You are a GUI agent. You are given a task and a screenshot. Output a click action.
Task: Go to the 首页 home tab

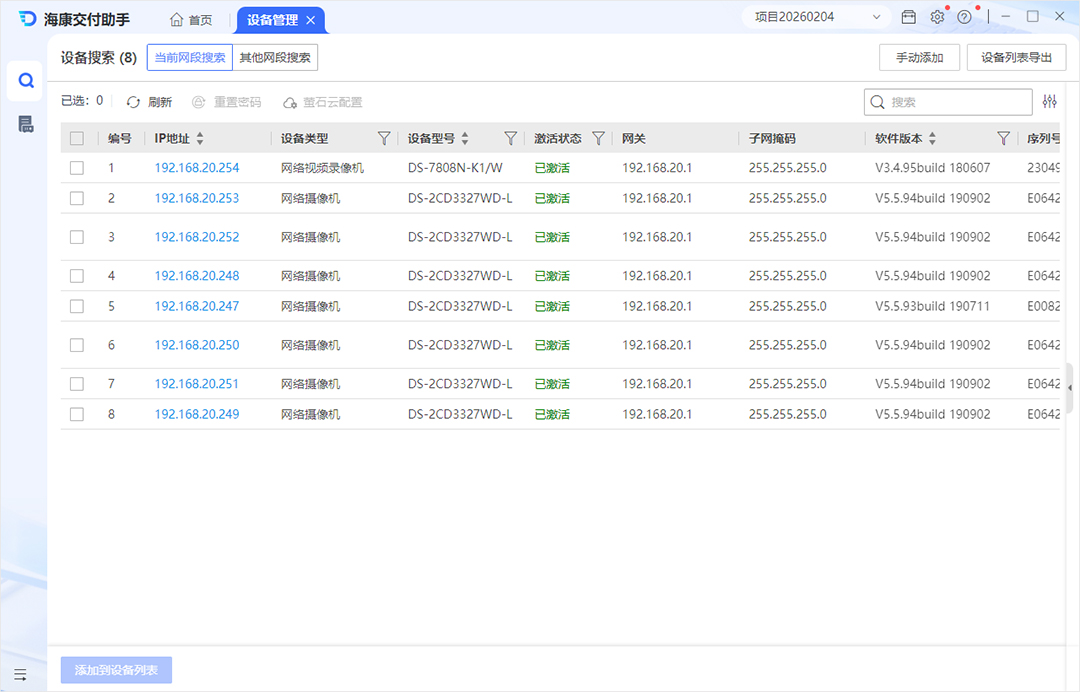(191, 20)
